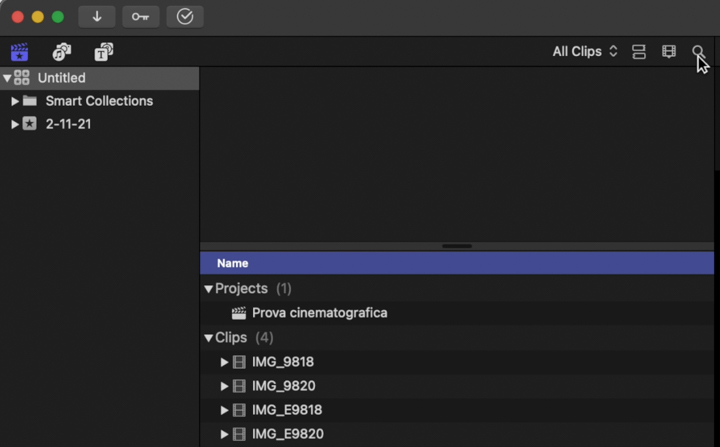This screenshot has width=720, height=447.
Task: Select Smart Collections in sidebar
Action: [x=99, y=101]
